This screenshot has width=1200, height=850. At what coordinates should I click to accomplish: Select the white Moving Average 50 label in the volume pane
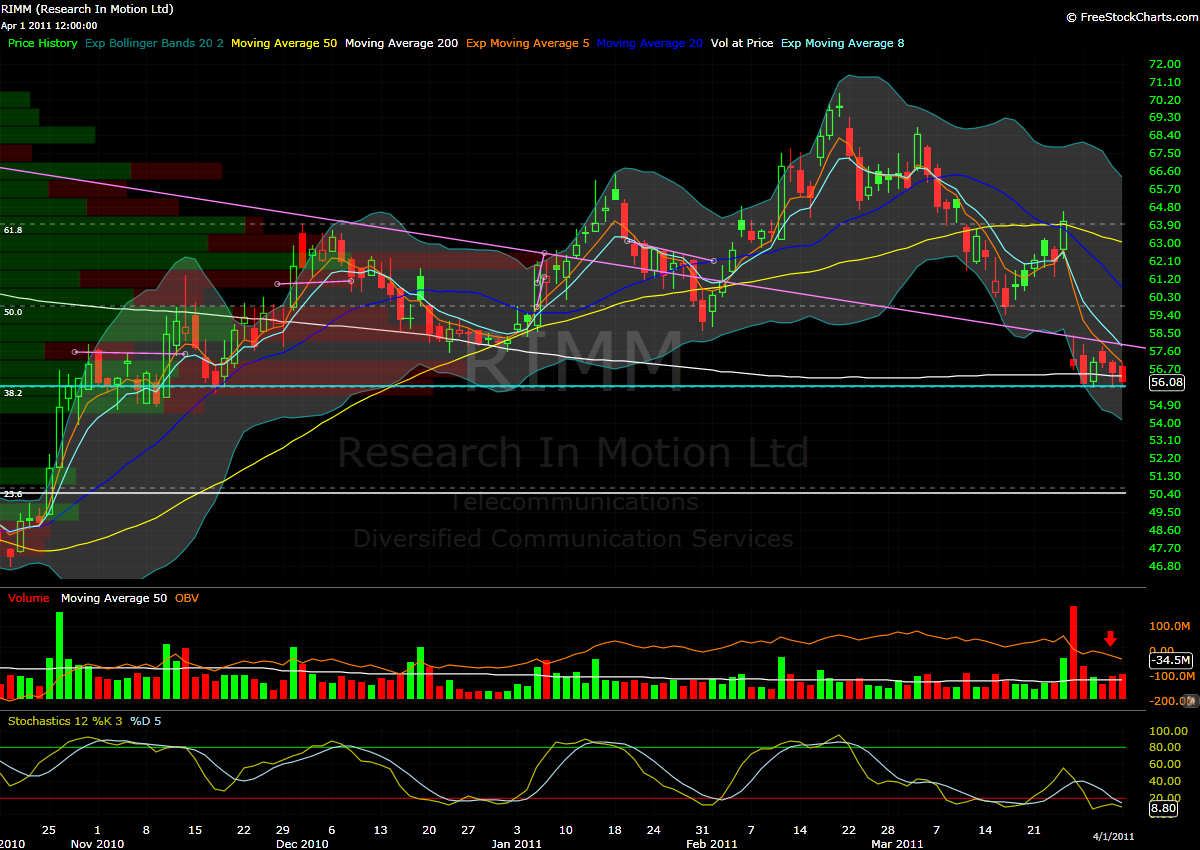114,598
